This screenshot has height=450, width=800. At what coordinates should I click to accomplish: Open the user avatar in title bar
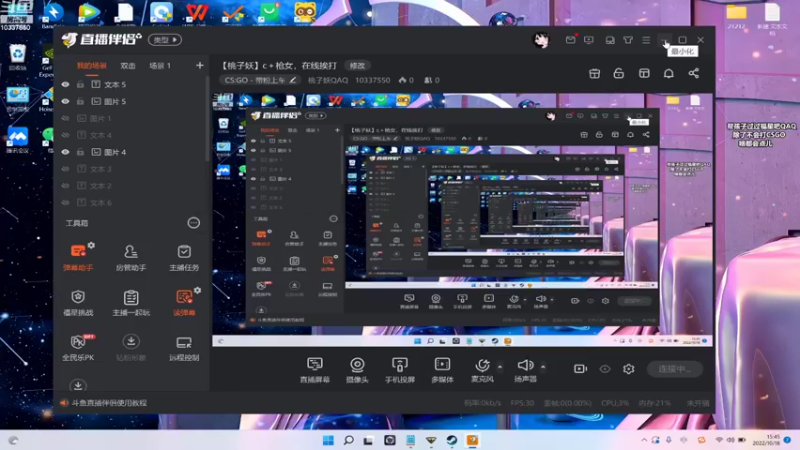tap(541, 40)
